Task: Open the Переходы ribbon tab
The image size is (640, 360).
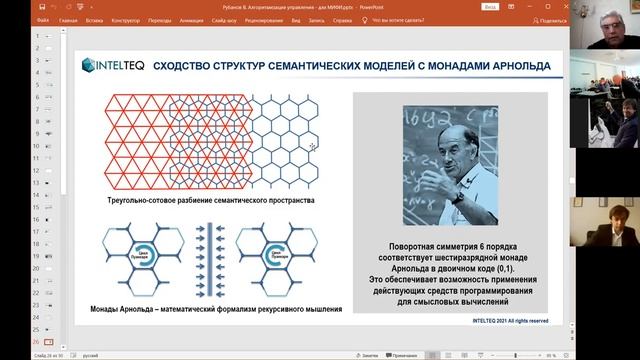Action: (160, 20)
